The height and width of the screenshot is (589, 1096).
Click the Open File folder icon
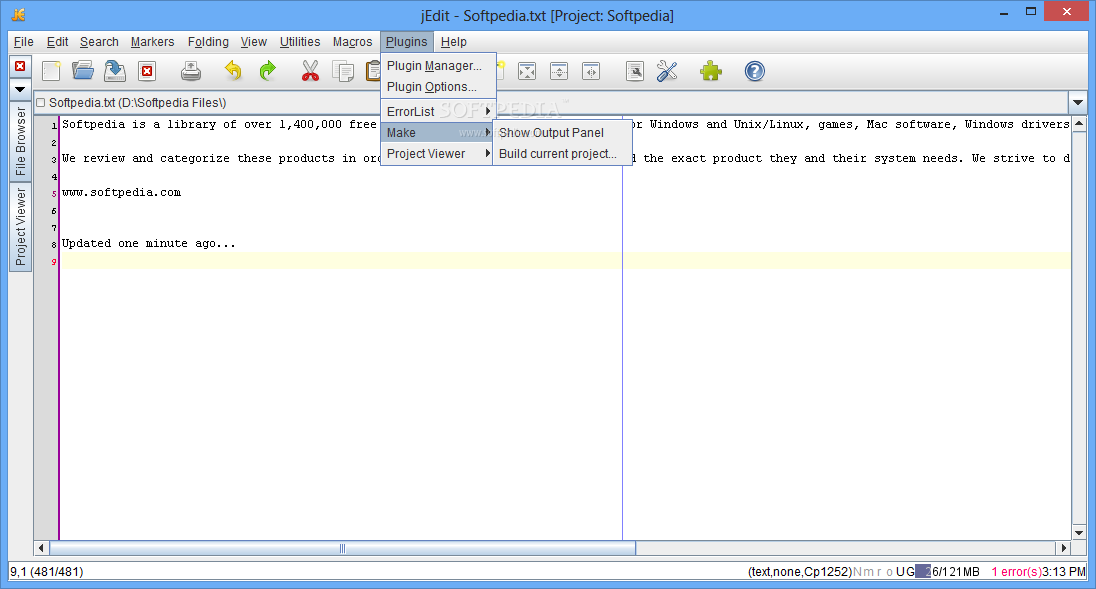click(82, 71)
